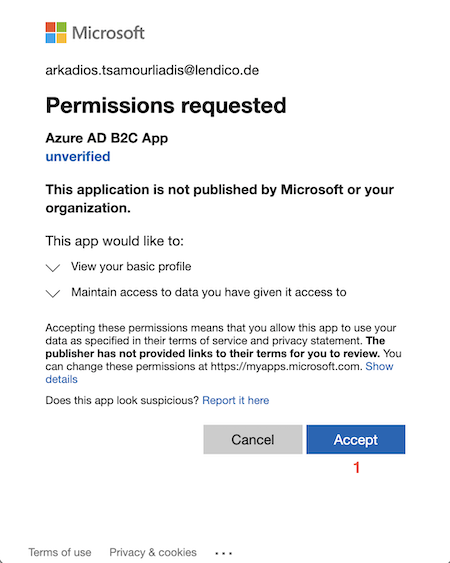Click "Does this app look suspicious?" text

(x=122, y=400)
